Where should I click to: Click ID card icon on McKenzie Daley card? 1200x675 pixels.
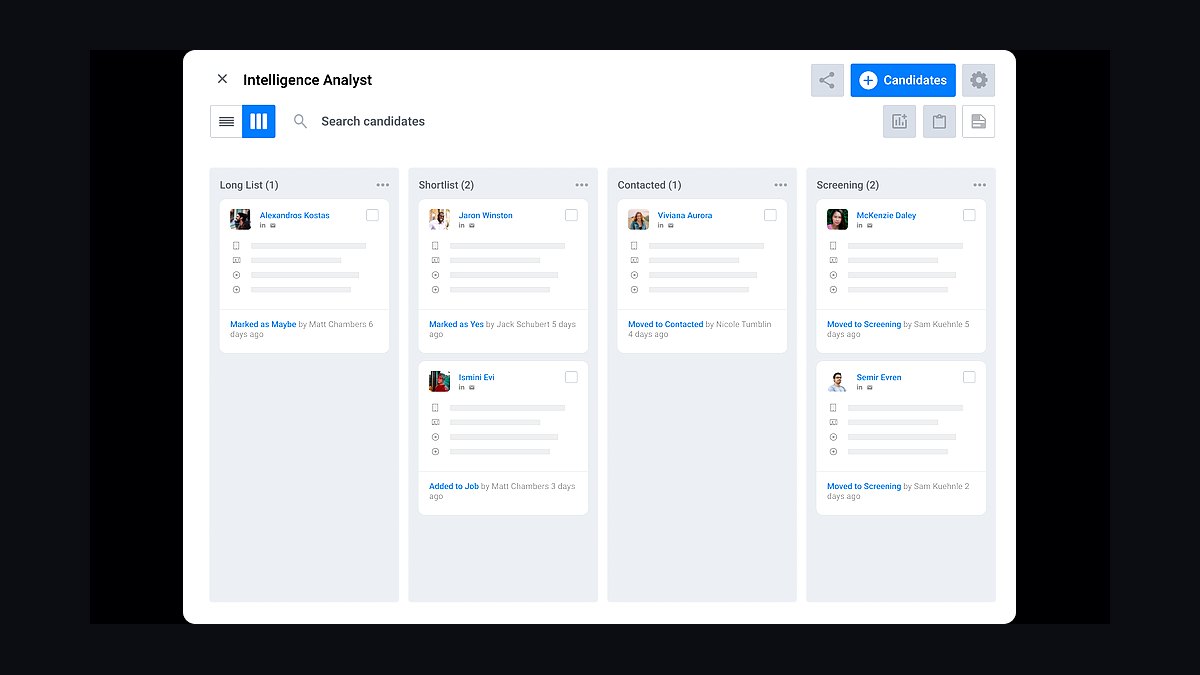(833, 260)
